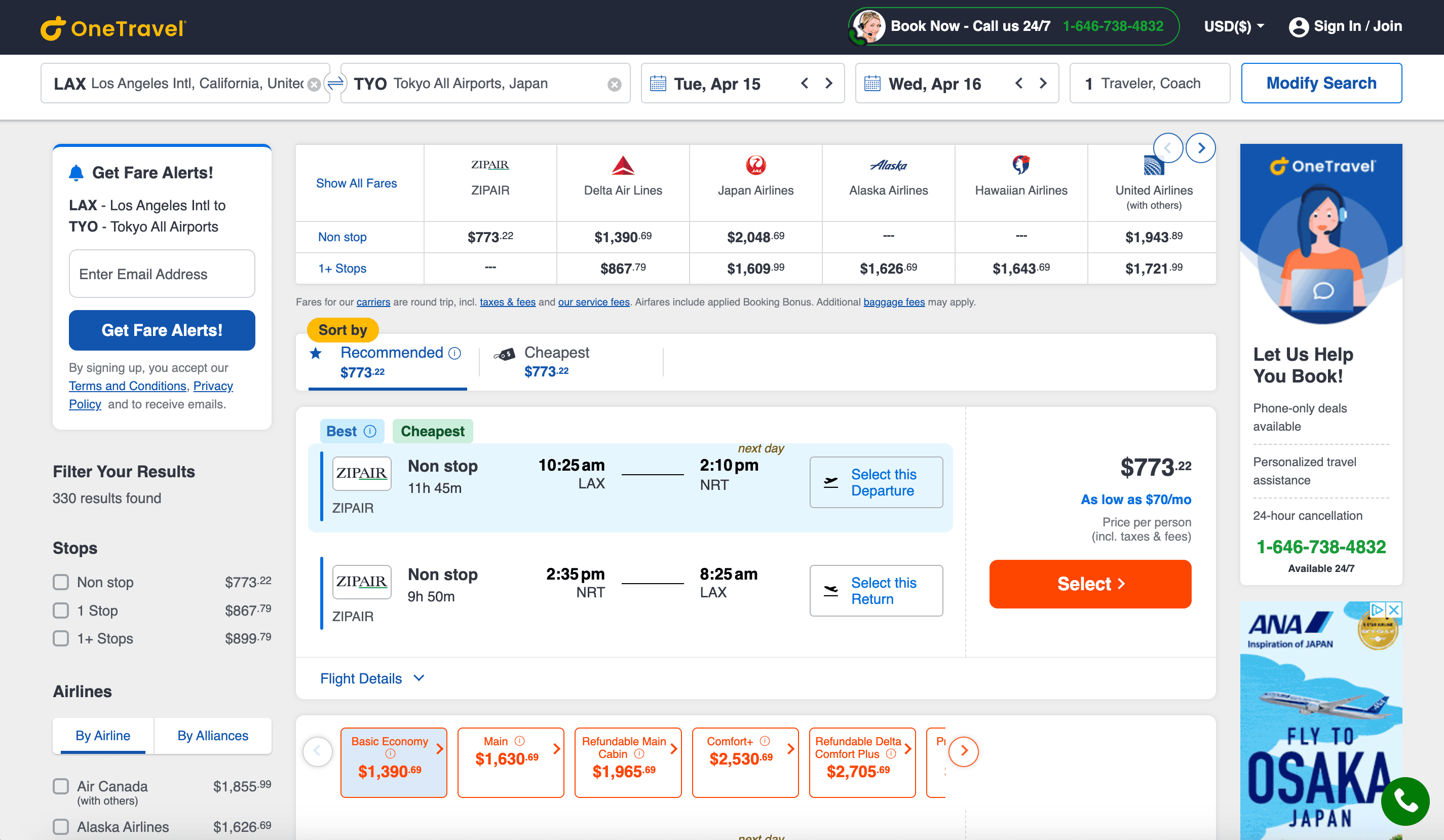Viewport: 1444px width, 840px height.
Task: Clear the LAX origin airport field
Action: click(314, 84)
